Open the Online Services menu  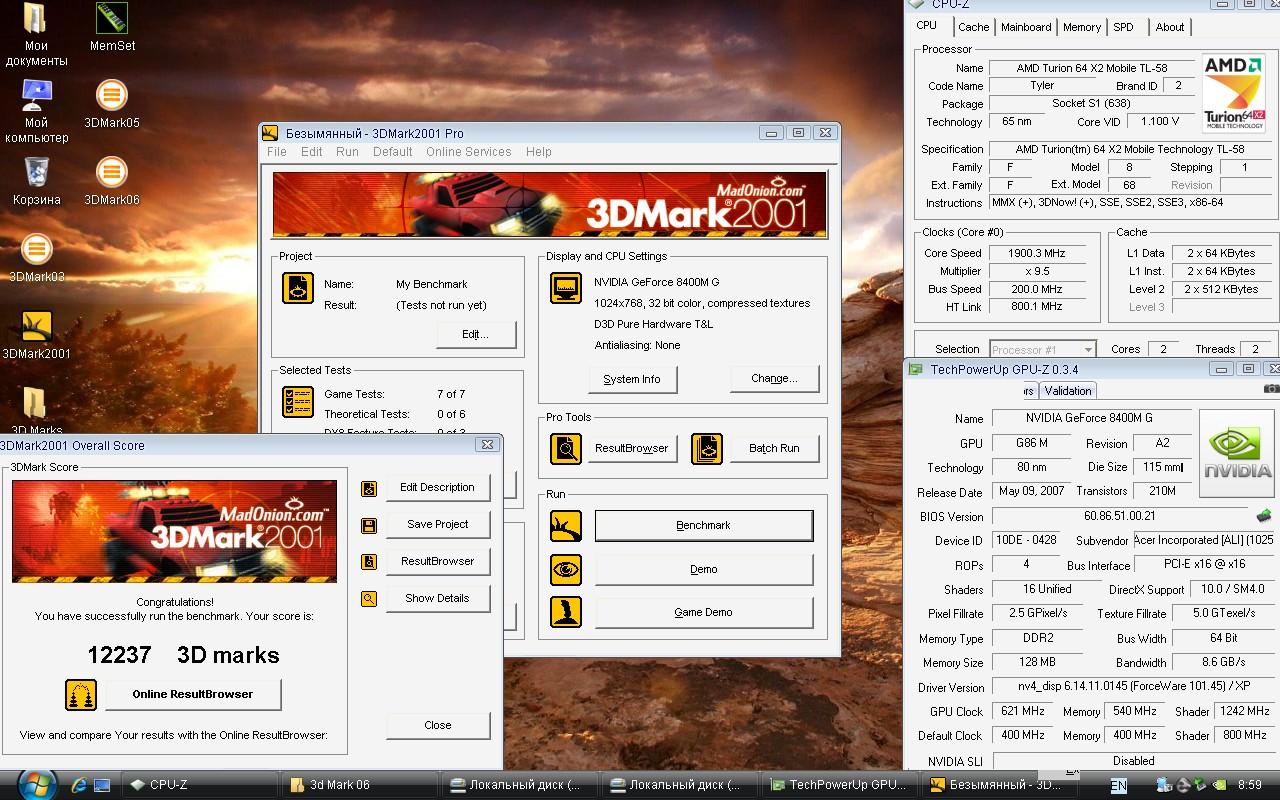pos(468,152)
